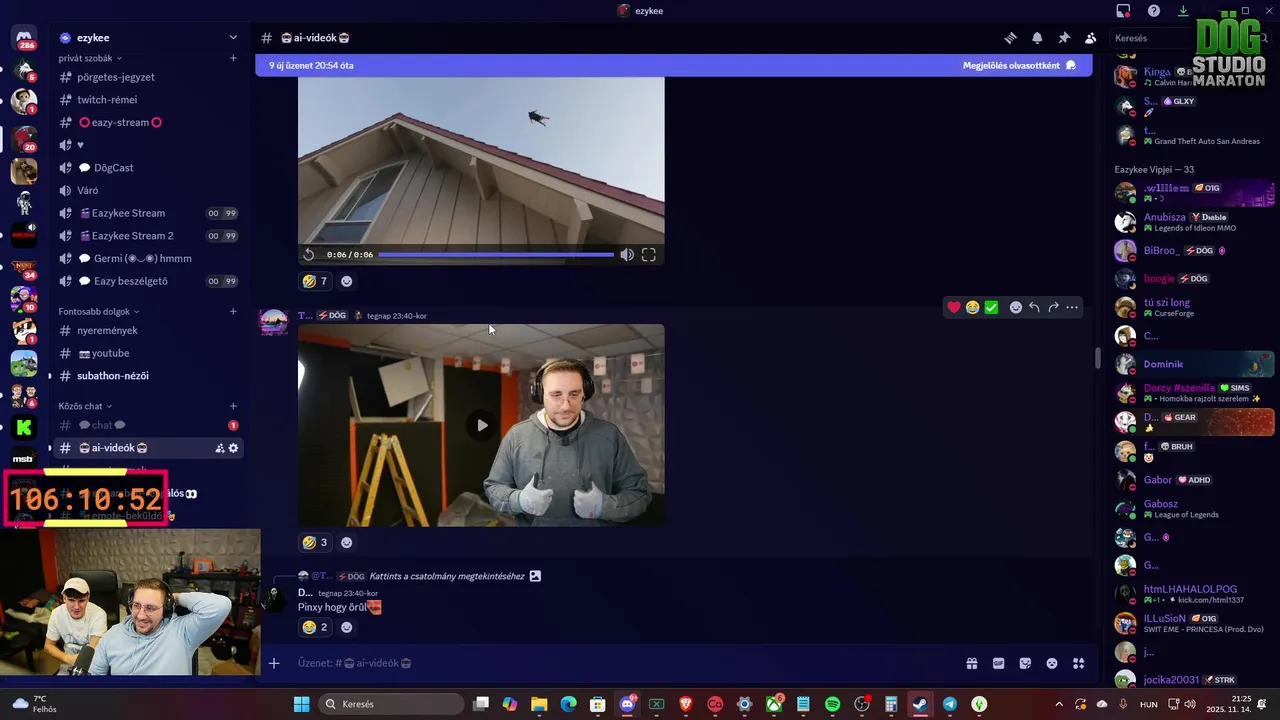Open the Inbox icon in title bar
Image resolution: width=1280 pixels, height=720 pixels.
tap(1123, 11)
